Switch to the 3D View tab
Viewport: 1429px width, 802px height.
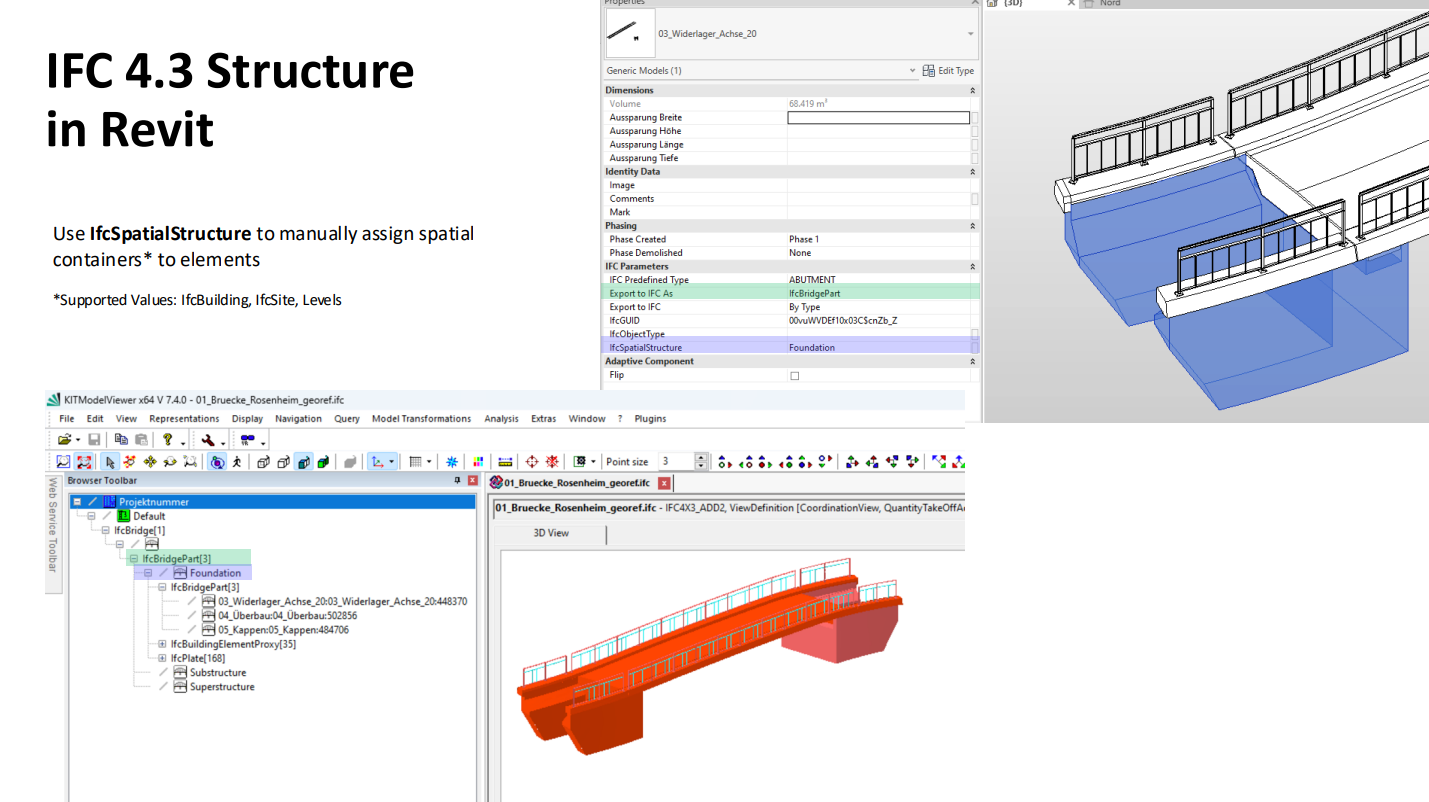click(x=551, y=534)
